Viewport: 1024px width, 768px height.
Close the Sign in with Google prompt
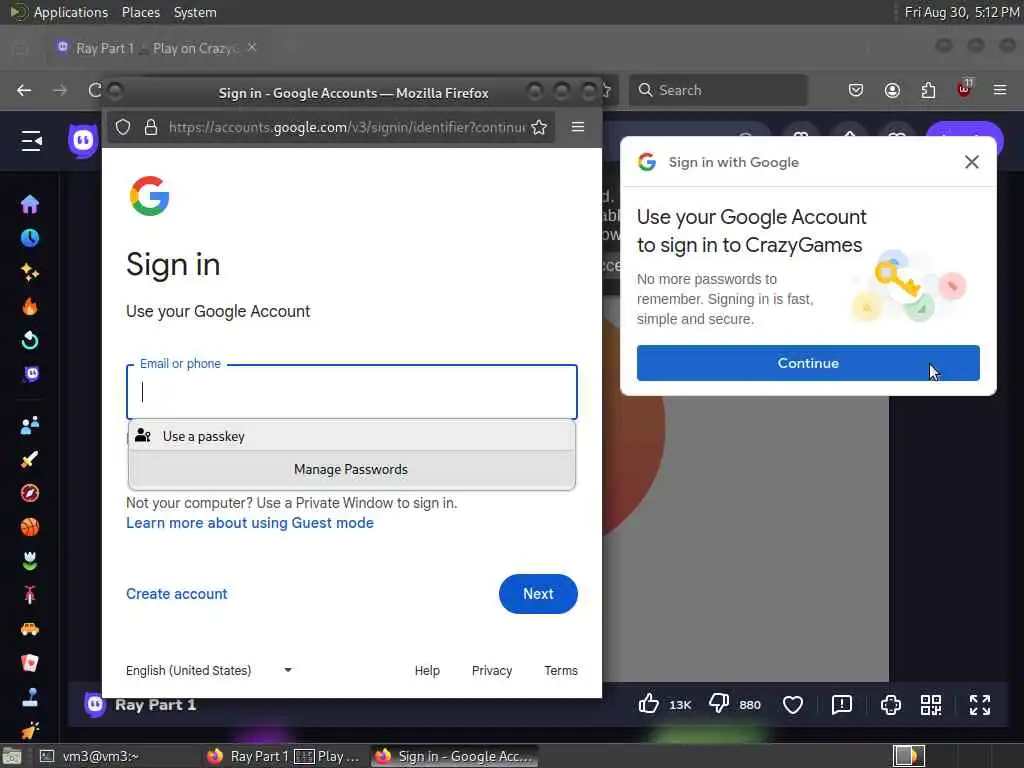(x=972, y=162)
